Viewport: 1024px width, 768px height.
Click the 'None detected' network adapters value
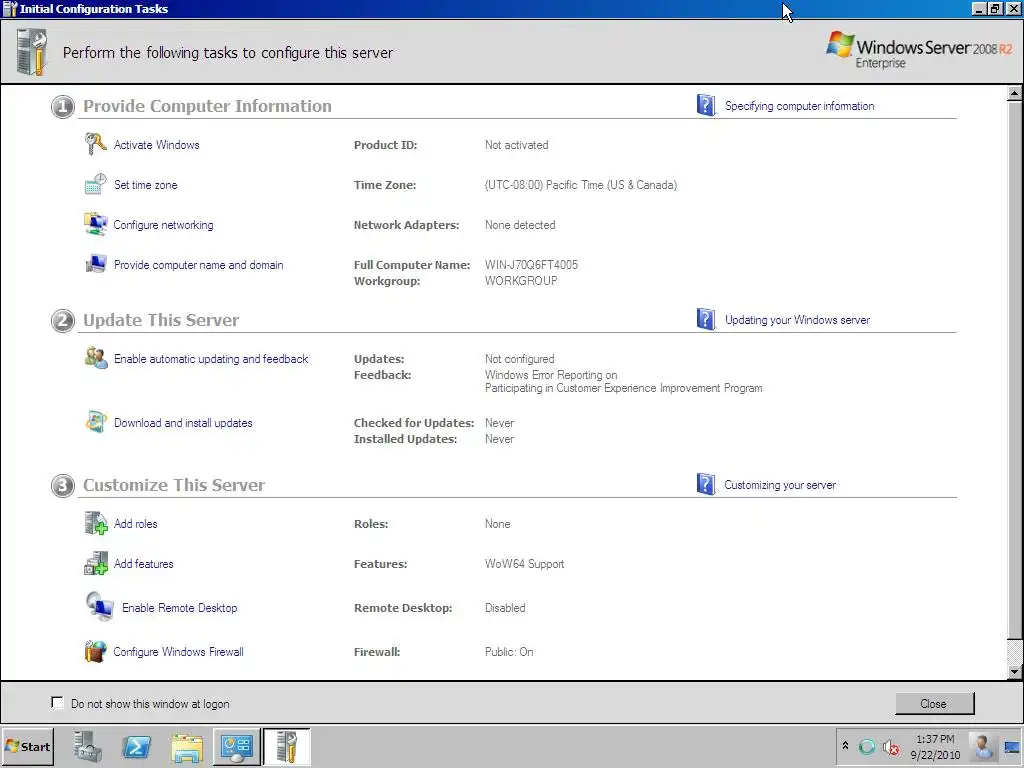520,225
